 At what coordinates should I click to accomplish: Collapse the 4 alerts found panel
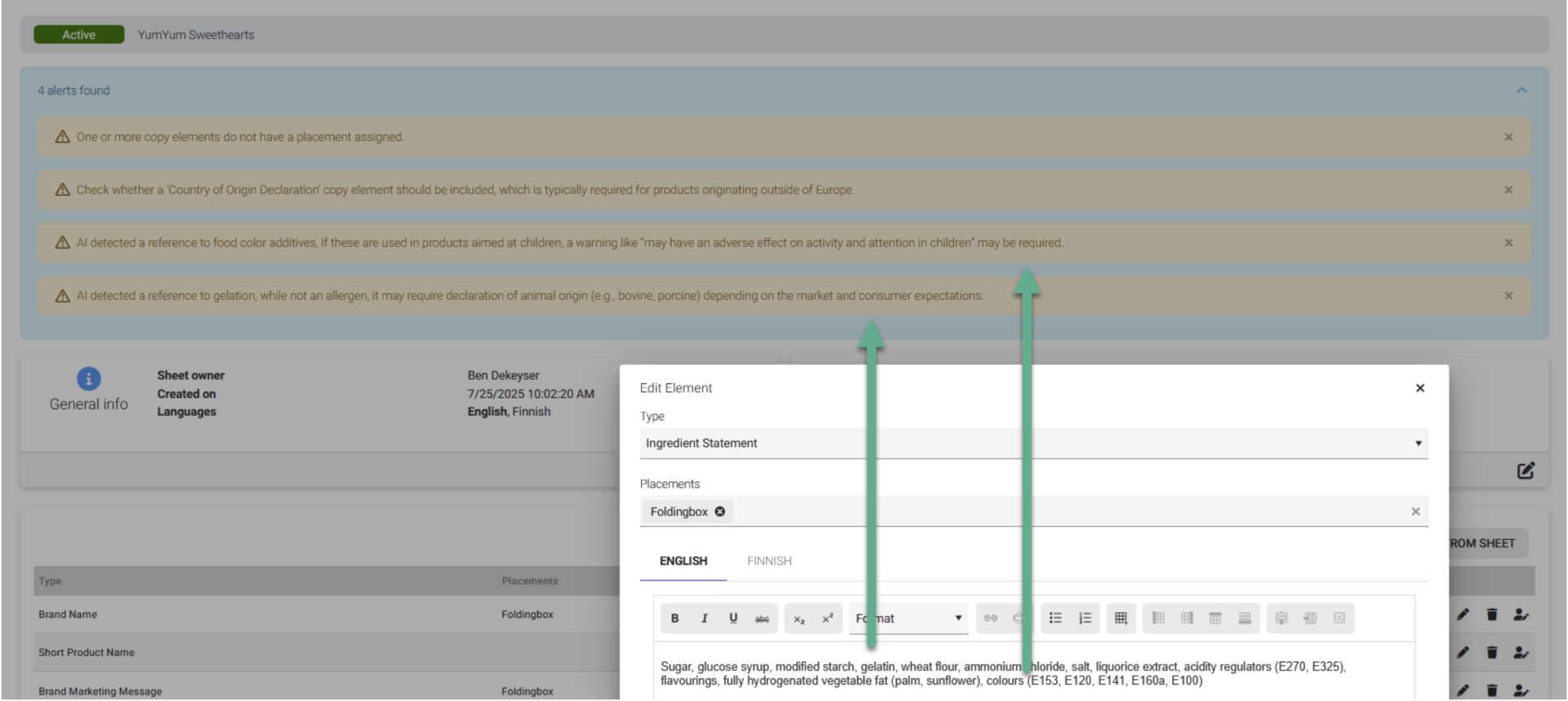1521,91
